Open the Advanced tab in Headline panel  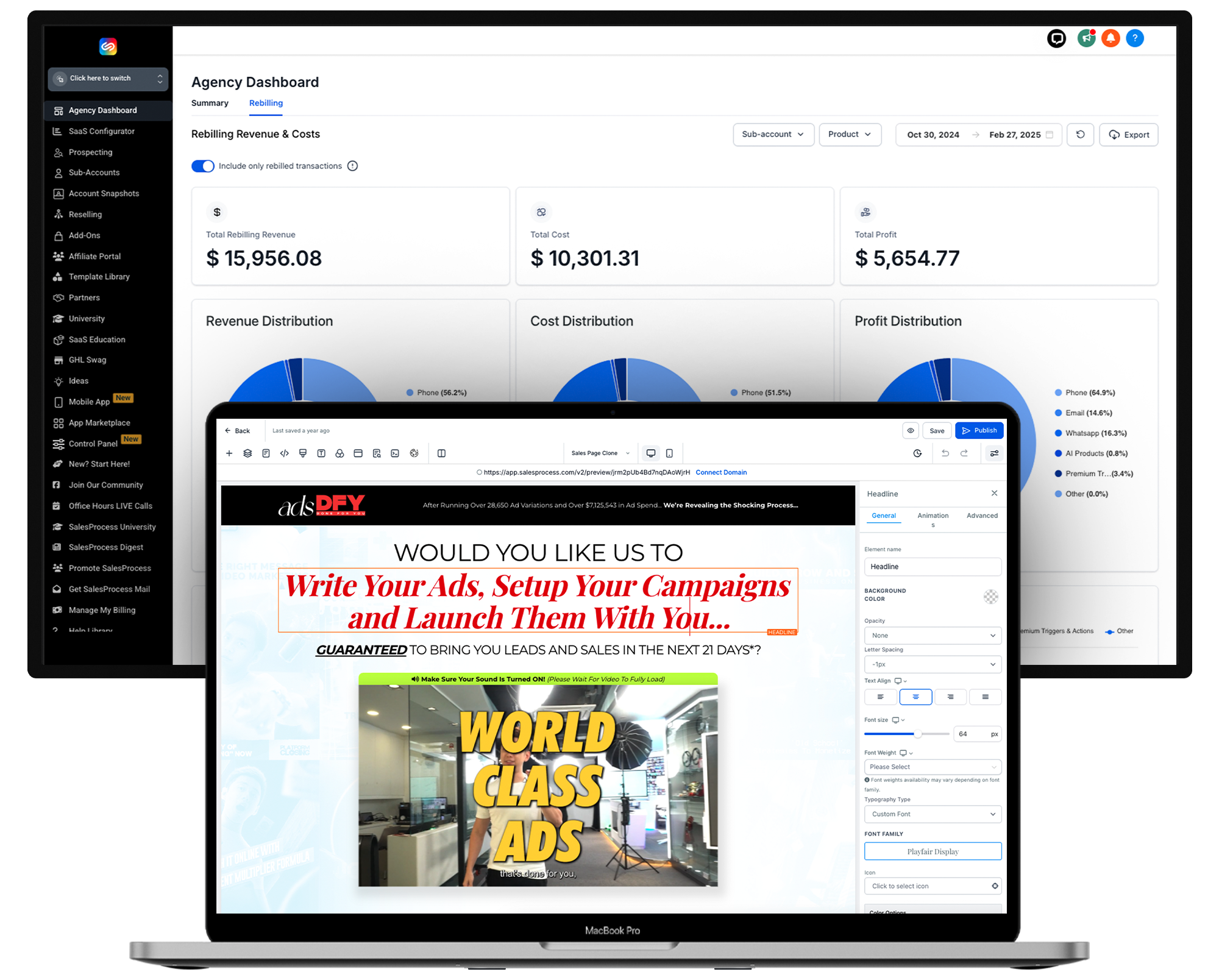coord(982,516)
